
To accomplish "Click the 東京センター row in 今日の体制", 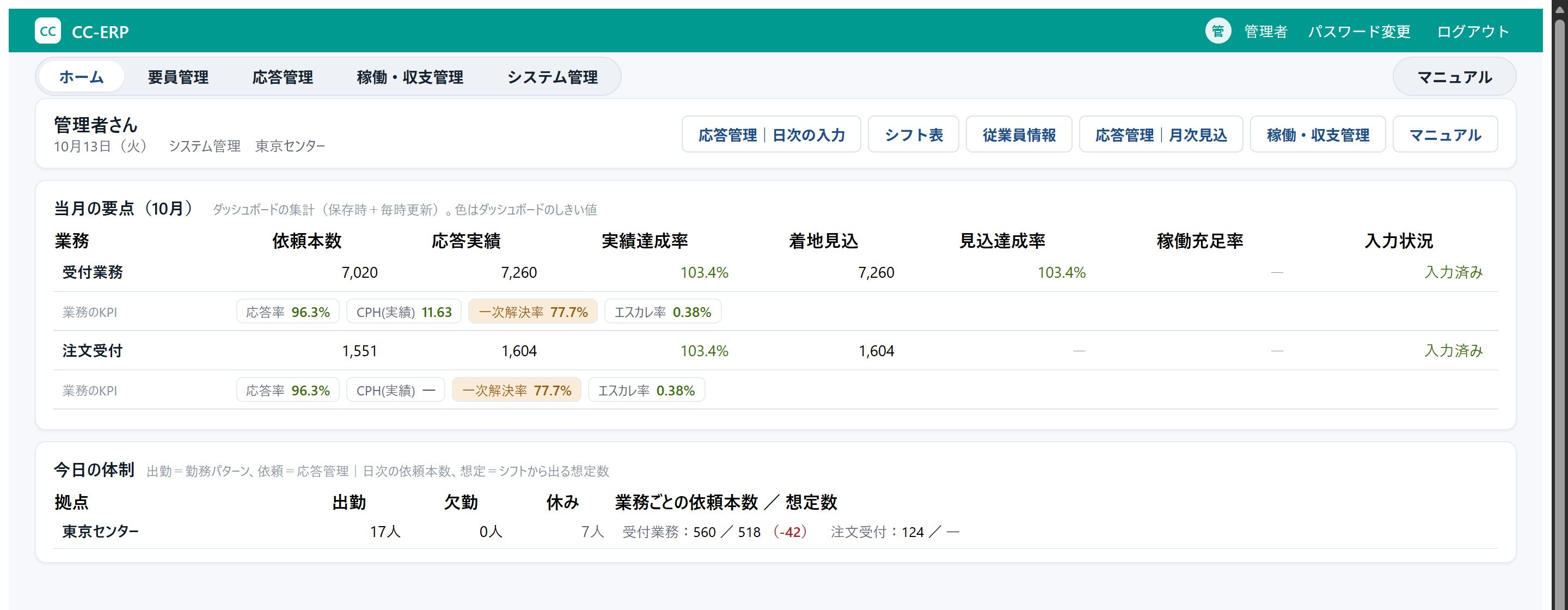I will [775, 532].
